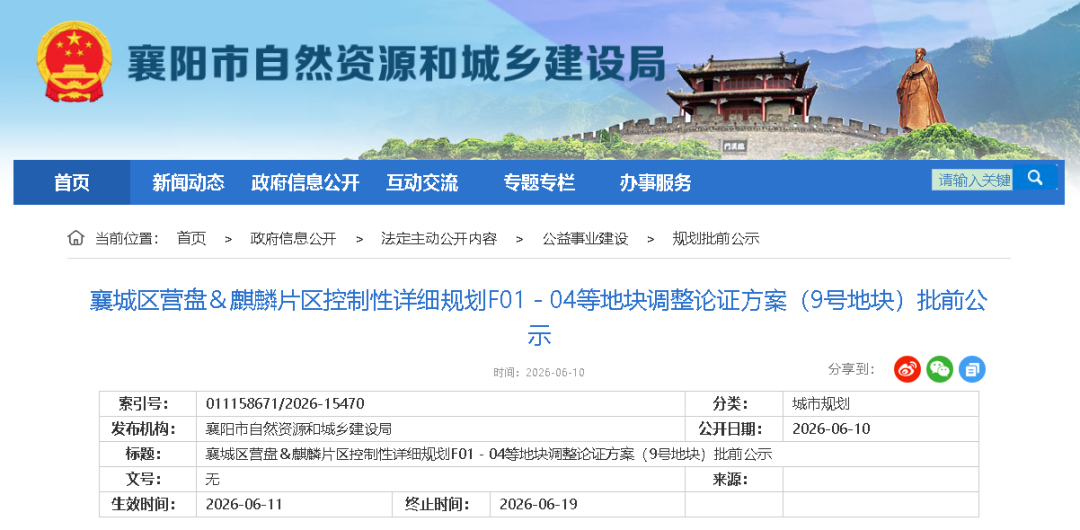Click the blue copy-link share icon
1080x530 pixels.
[x=972, y=369]
